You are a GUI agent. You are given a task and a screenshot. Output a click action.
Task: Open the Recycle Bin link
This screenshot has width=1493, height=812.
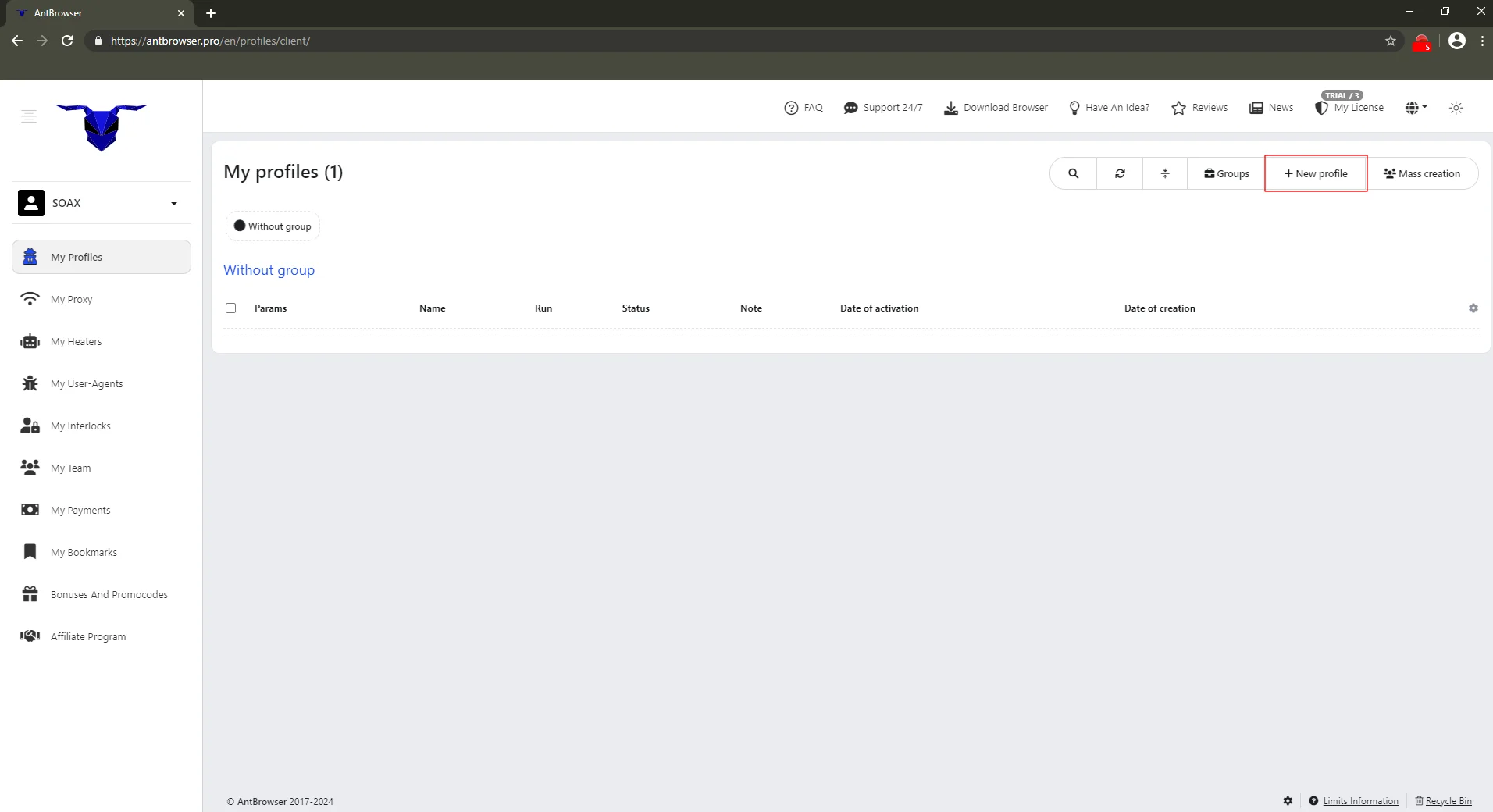tap(1447, 801)
